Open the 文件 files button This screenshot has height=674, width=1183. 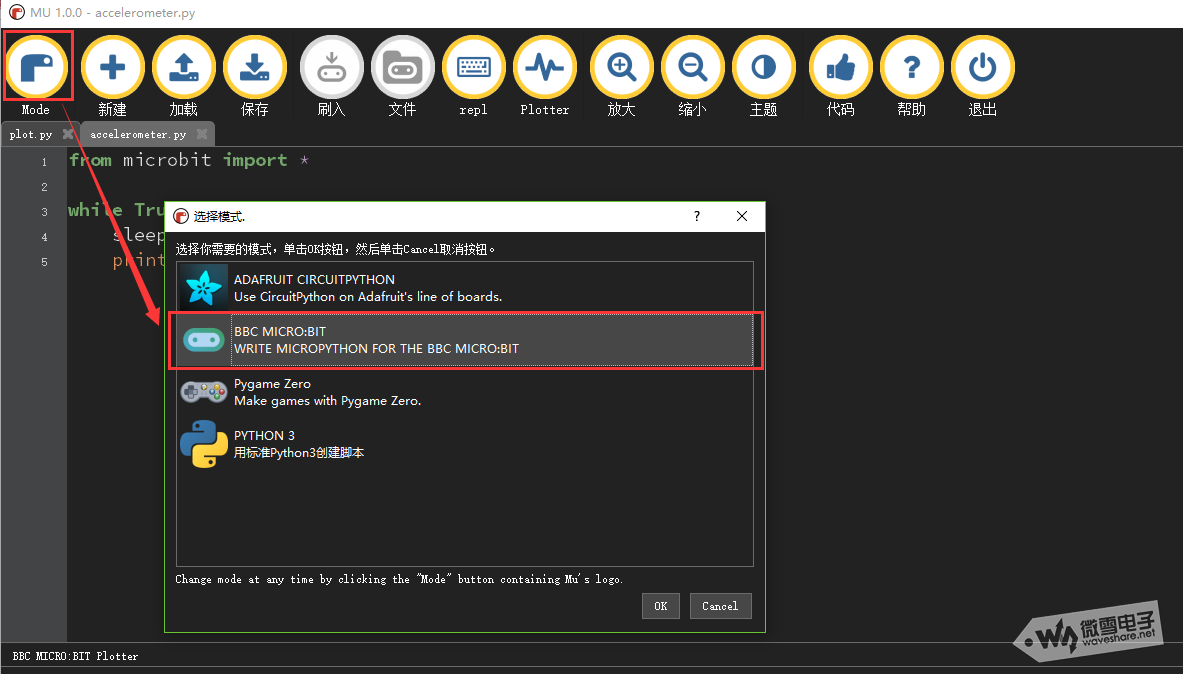click(402, 68)
